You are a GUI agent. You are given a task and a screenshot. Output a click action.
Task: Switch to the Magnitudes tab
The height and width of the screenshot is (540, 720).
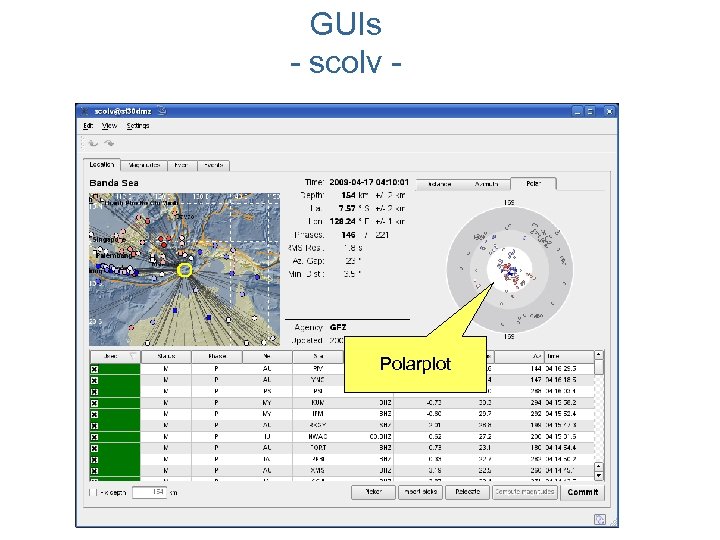click(x=144, y=165)
